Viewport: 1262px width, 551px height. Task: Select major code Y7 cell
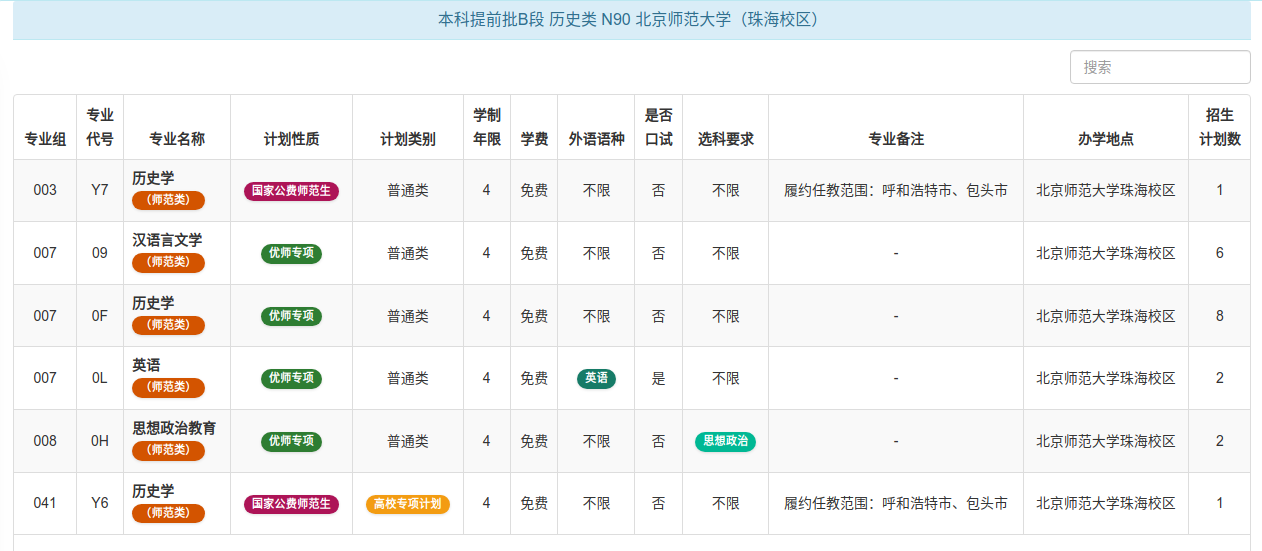(100, 190)
